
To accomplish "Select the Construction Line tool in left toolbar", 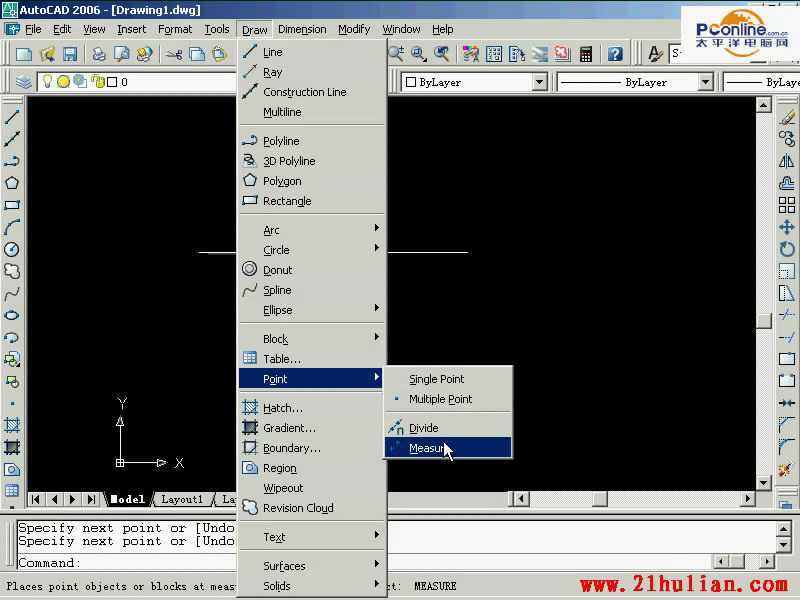I will (x=12, y=139).
